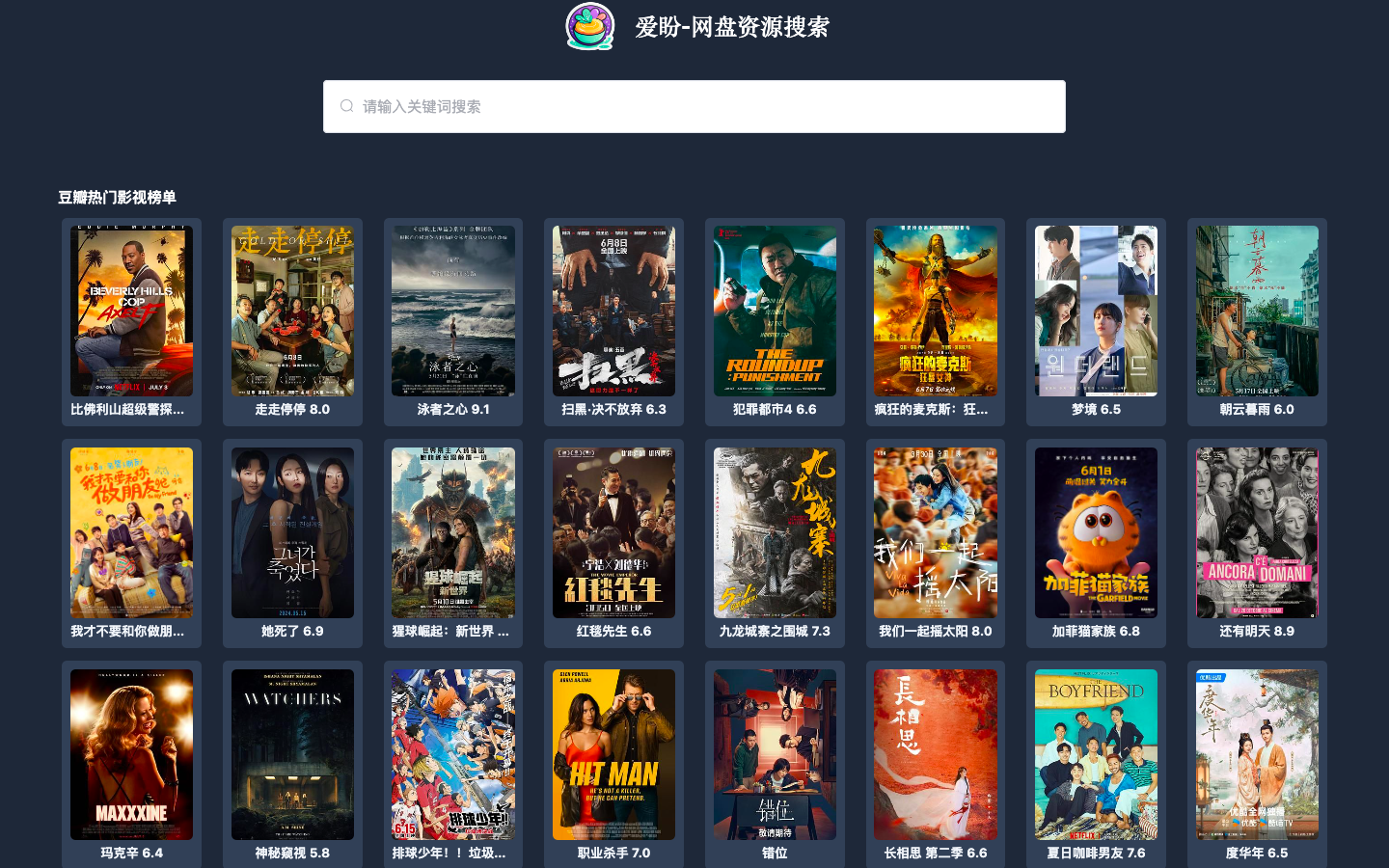Open the 度华年 poster thumbnail
Screen dimensions: 1389x868
tap(1257, 754)
